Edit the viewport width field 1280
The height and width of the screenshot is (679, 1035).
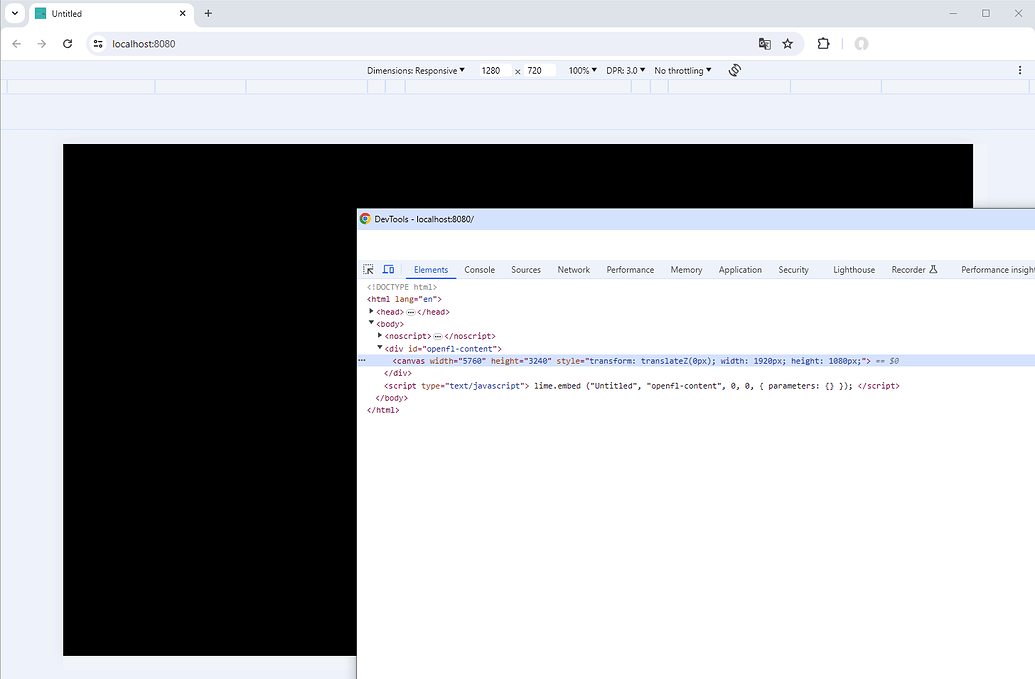(x=494, y=71)
